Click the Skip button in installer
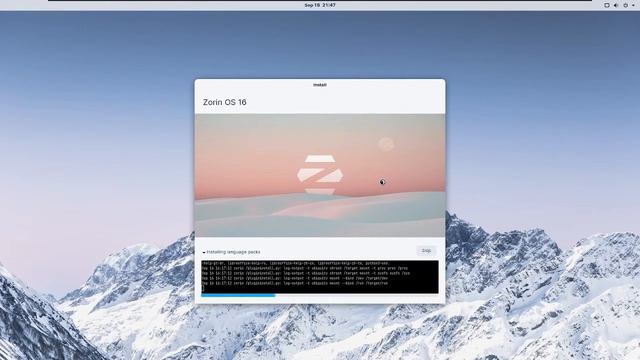 click(x=426, y=251)
